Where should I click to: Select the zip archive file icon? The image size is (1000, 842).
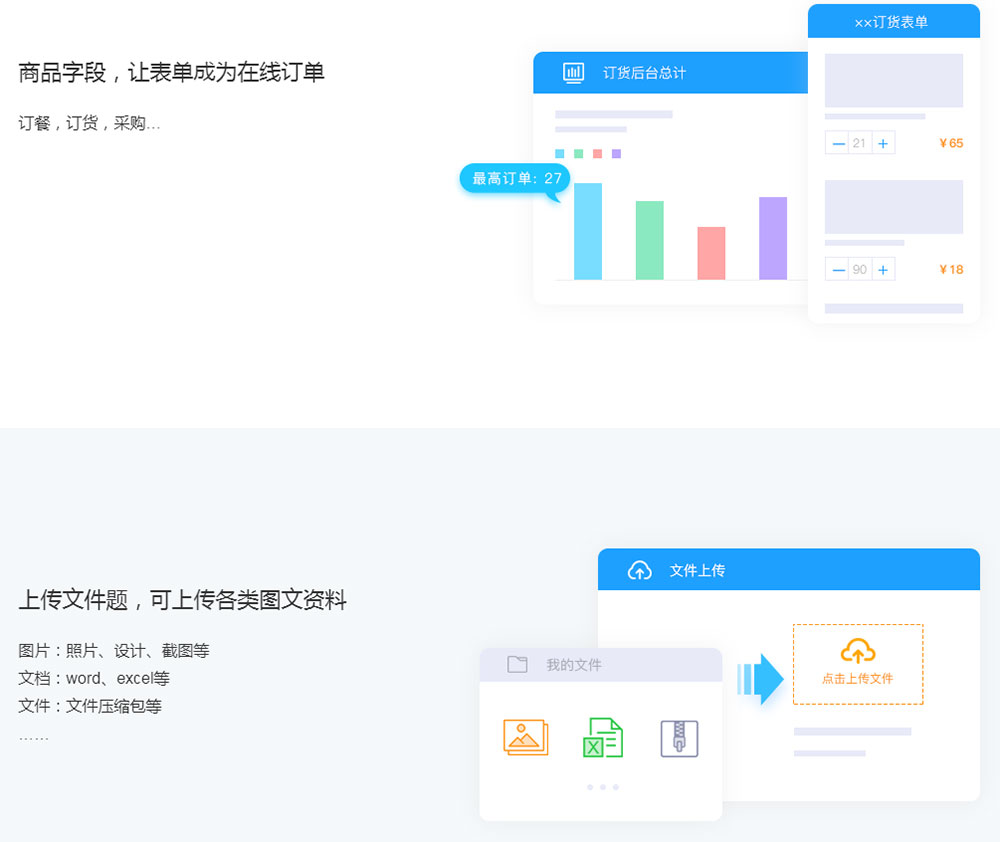pyautogui.click(x=679, y=738)
